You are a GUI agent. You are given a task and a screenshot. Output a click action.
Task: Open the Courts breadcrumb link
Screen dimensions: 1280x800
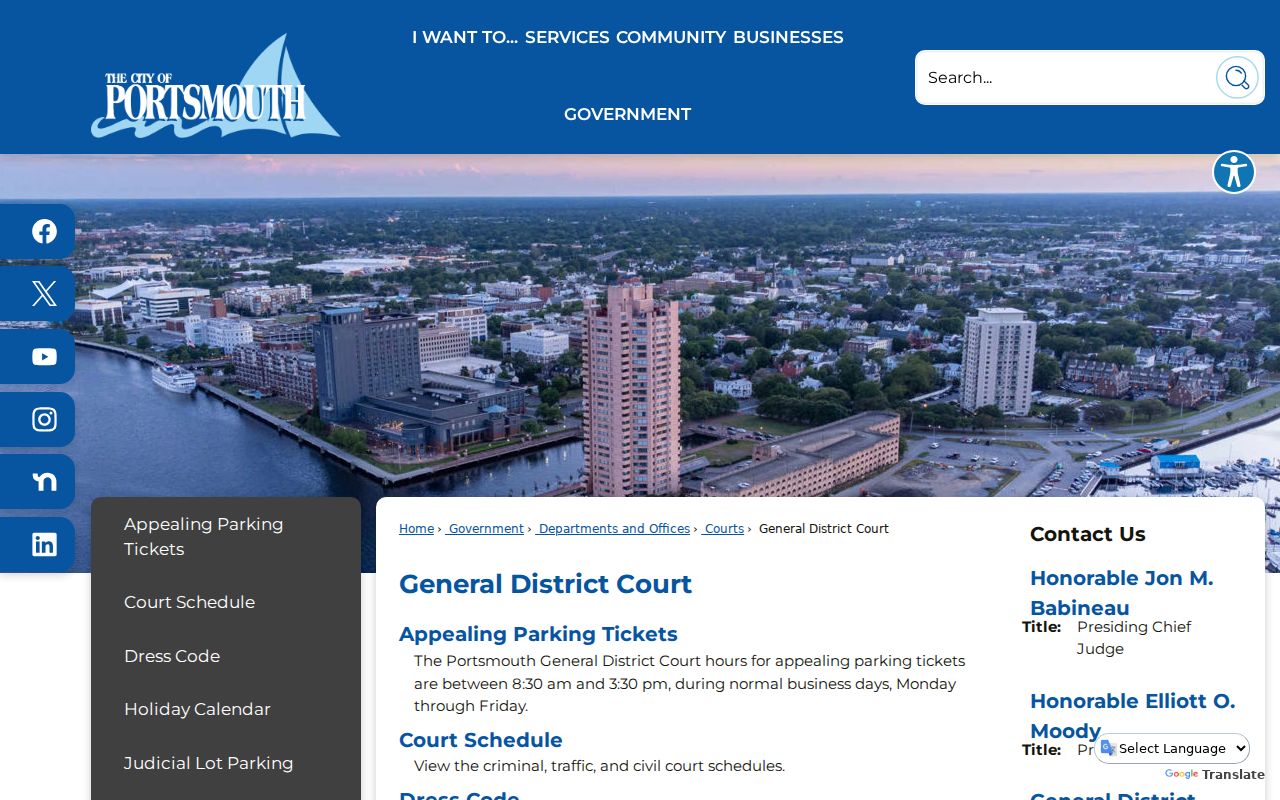click(723, 529)
